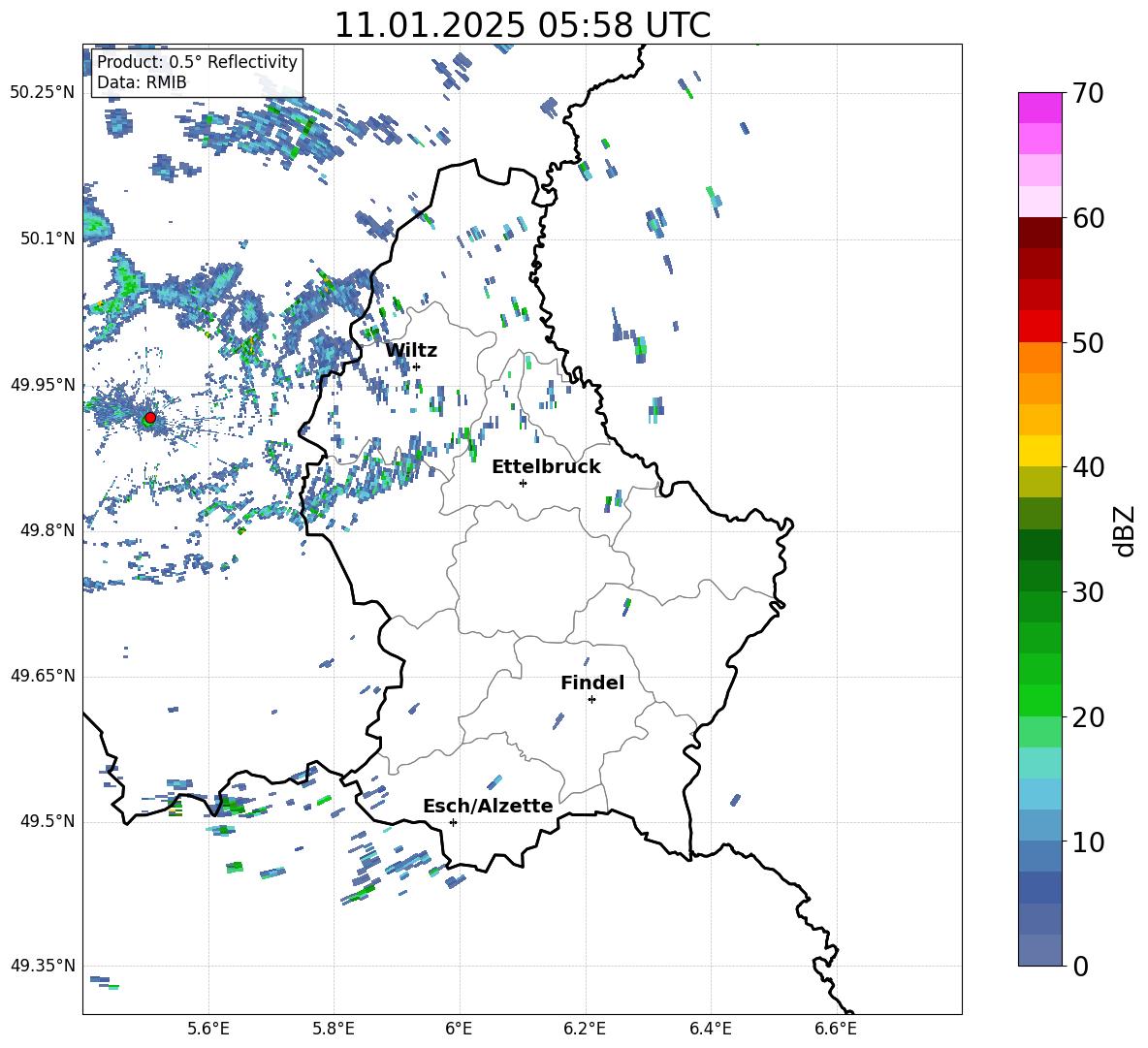The width and height of the screenshot is (1148, 1048).
Task: Click the 49.5°N latitude label
Action: point(48,821)
